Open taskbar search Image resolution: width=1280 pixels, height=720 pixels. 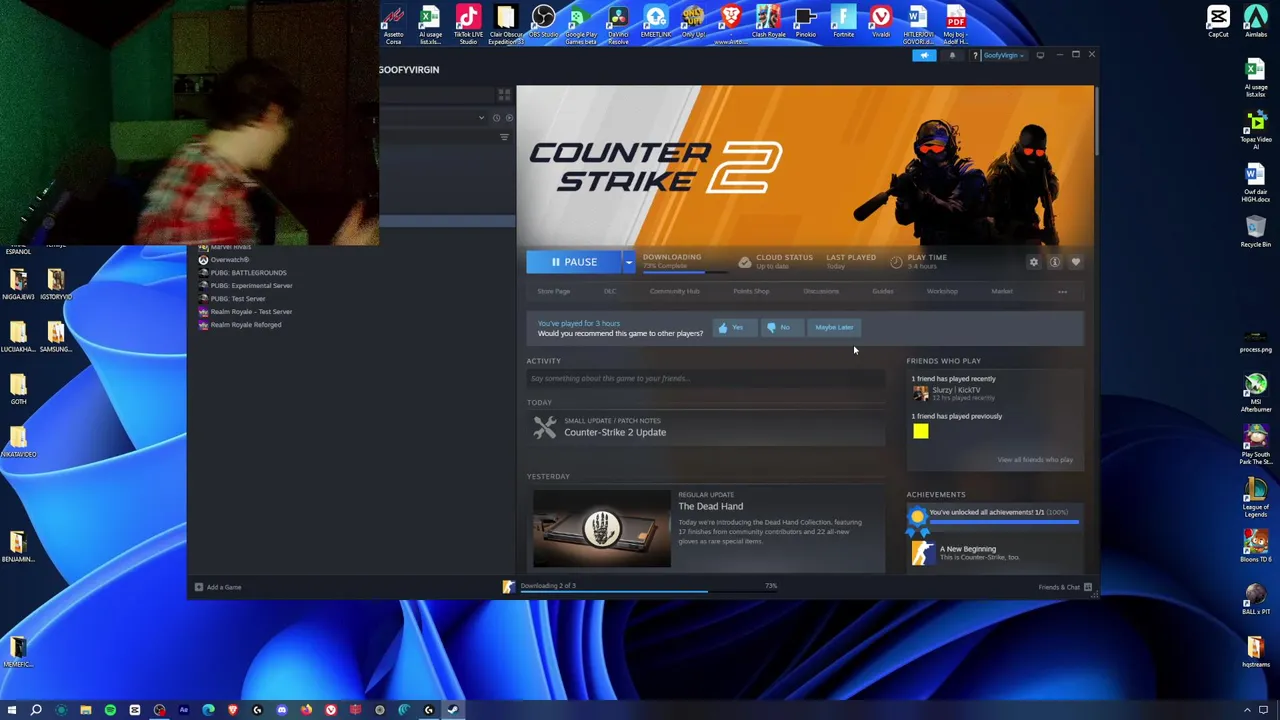tap(36, 710)
